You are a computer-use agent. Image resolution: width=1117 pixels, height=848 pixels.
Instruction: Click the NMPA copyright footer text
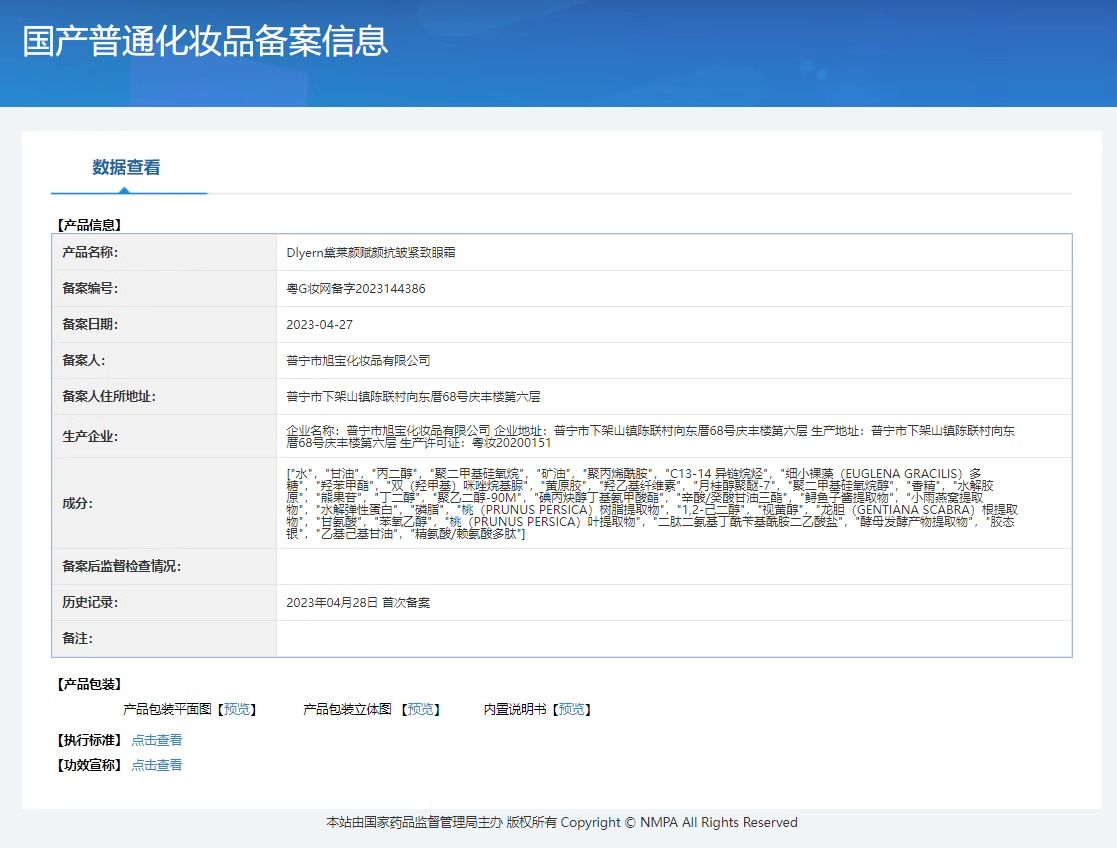[x=562, y=822]
